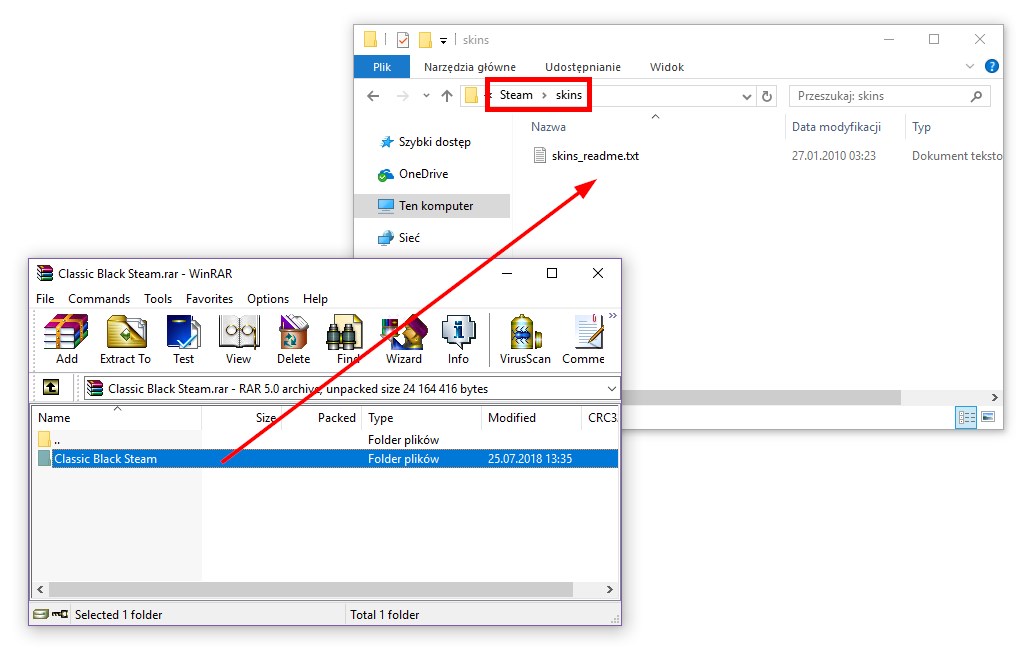The image size is (1027, 658).
Task: Open Customize Quick Access Toolbar dropdown
Action: pos(443,41)
